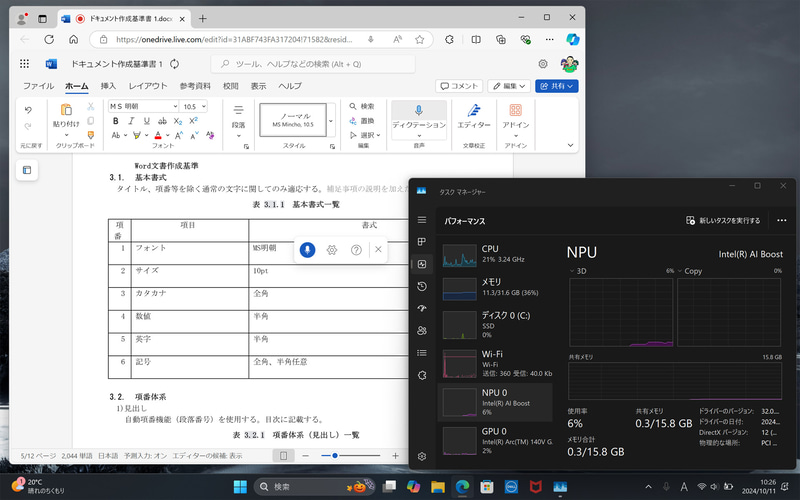Viewport: 800px width, 500px height.
Task: Apply Strikethrough formatting
Action: click(162, 121)
